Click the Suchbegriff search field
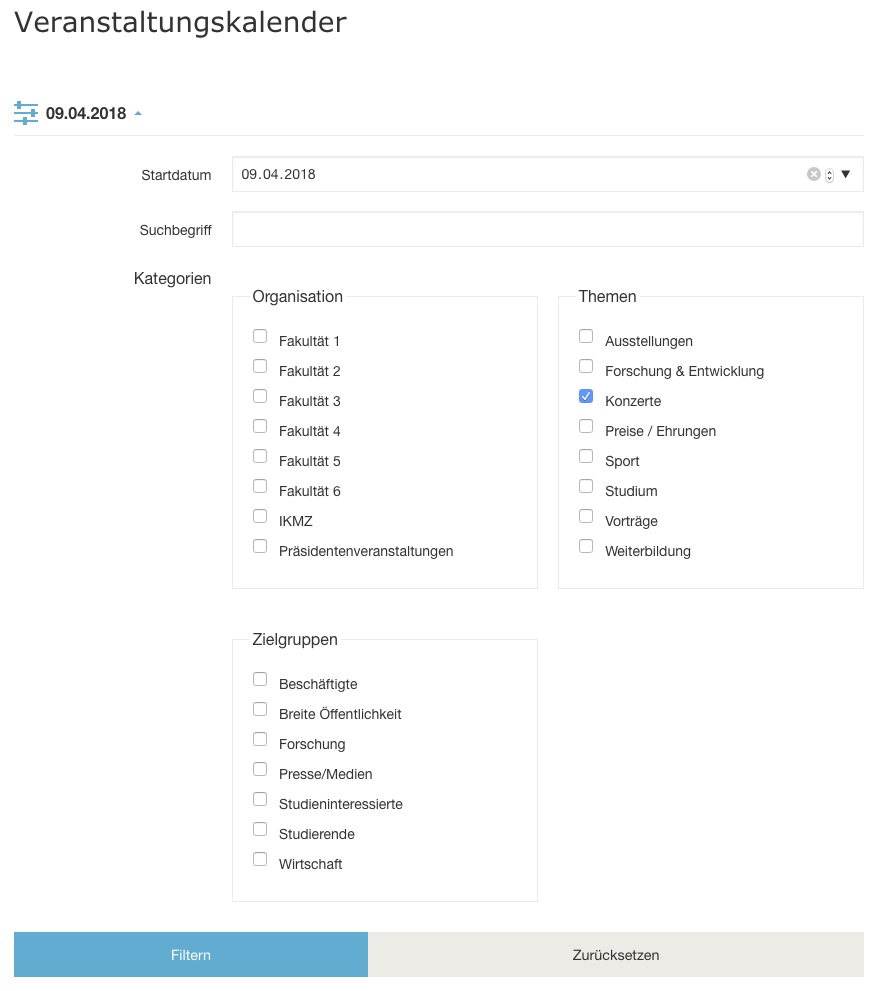Screen dimensions: 873x991 point(547,229)
